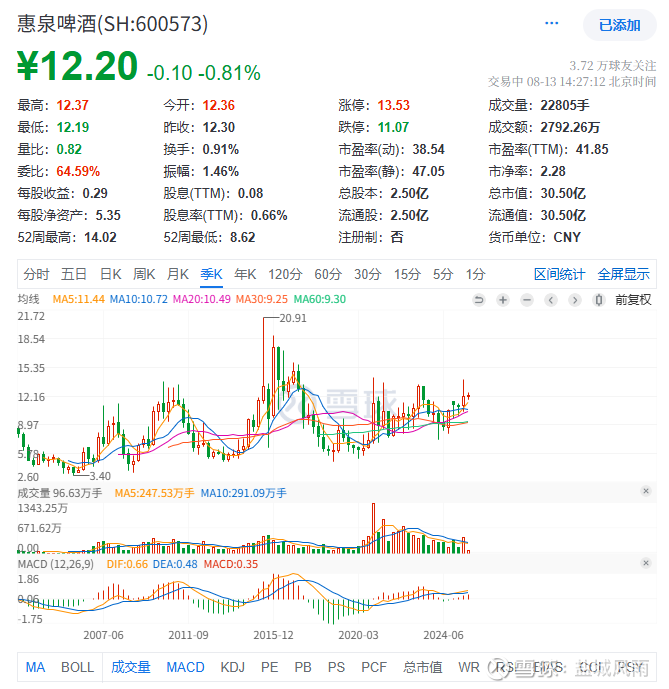Select the 120分 interval tab
This screenshot has width=669, height=689.
285,274
